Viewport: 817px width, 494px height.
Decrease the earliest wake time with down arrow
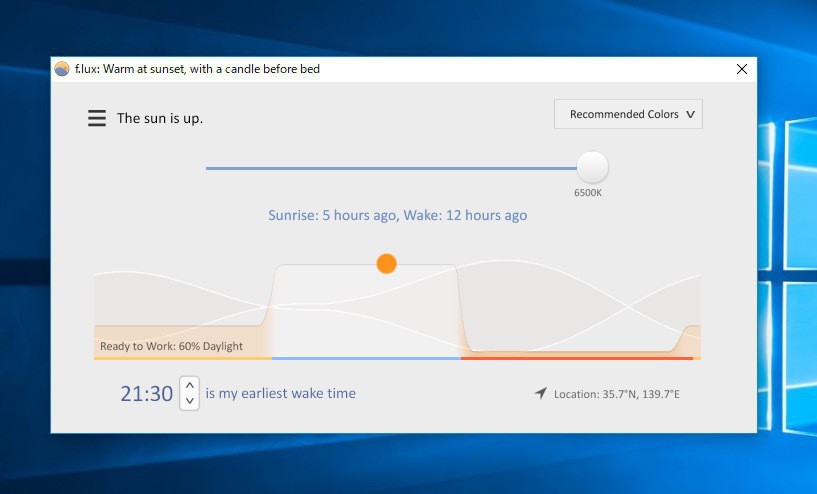[190, 401]
